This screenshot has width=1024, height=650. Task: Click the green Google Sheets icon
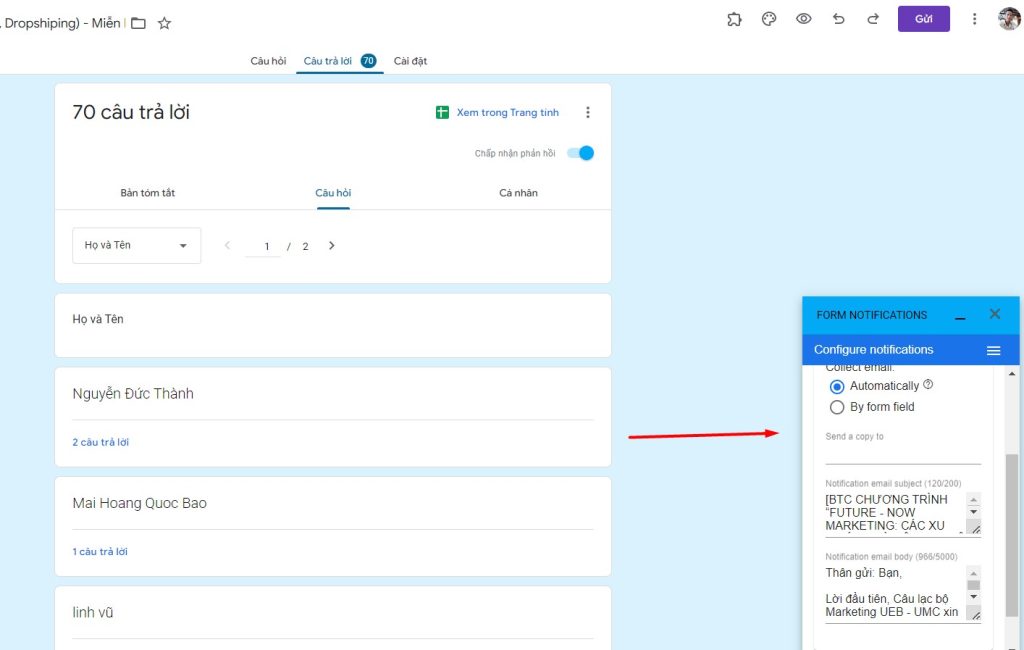tap(441, 112)
